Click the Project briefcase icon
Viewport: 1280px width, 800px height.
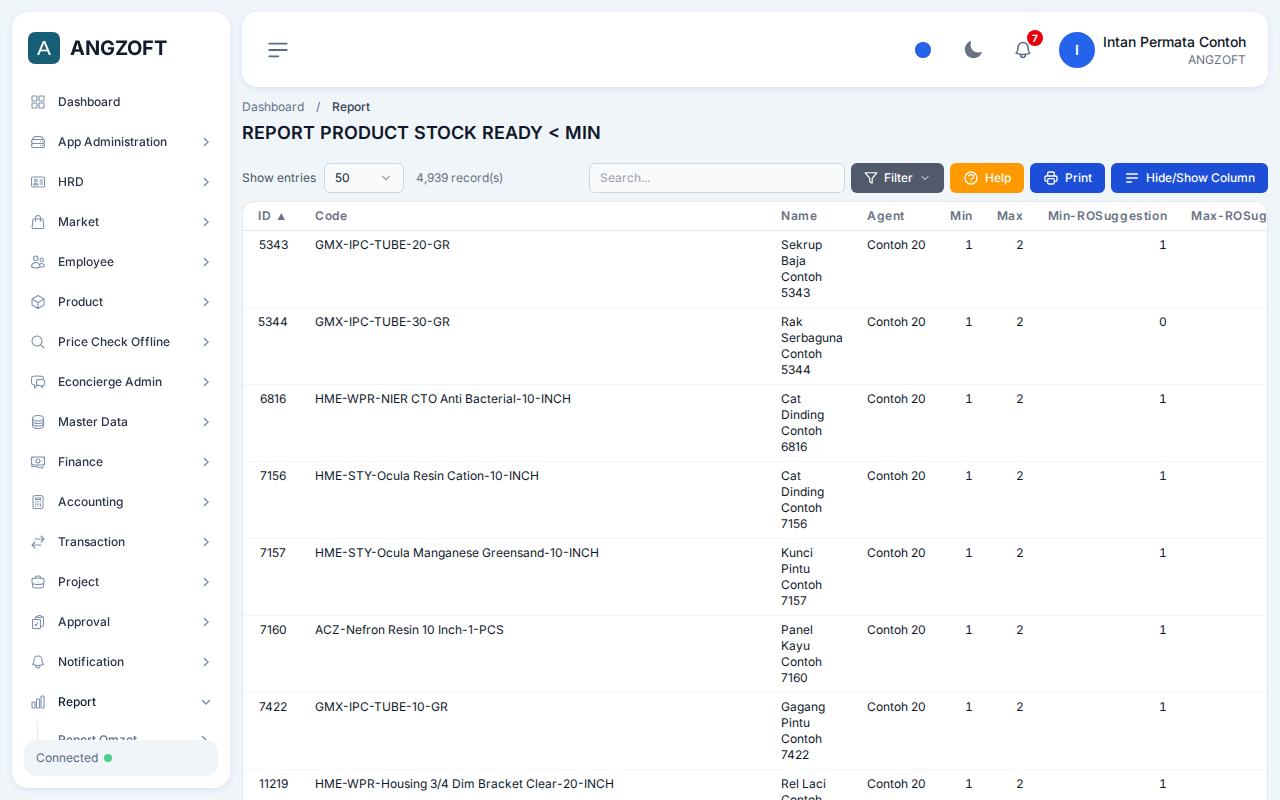pos(38,582)
